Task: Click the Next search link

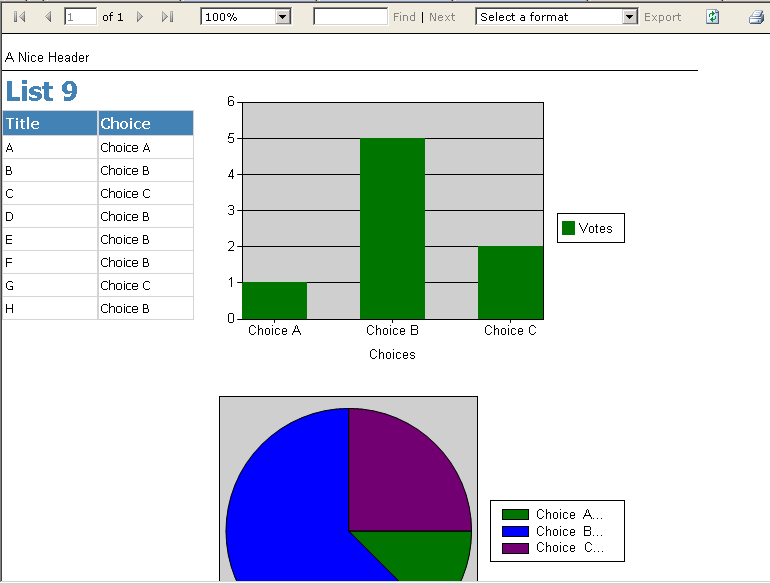Action: (x=442, y=17)
